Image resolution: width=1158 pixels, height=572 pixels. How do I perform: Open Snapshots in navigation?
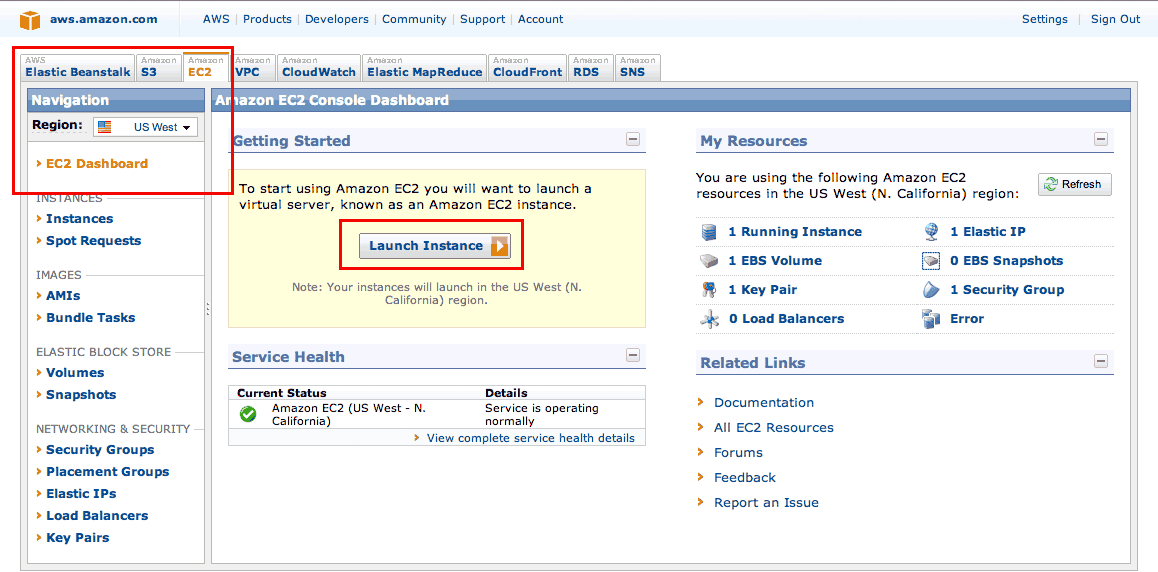click(x=81, y=395)
